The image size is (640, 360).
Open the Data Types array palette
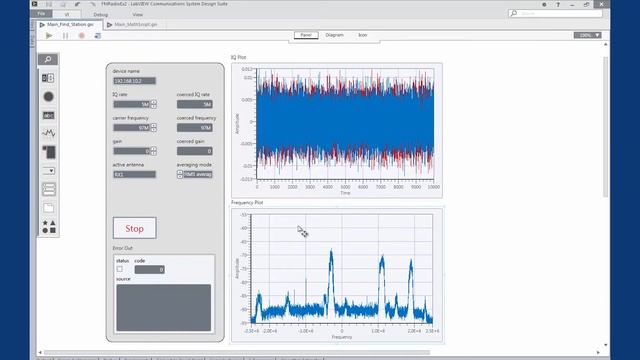click(49, 152)
